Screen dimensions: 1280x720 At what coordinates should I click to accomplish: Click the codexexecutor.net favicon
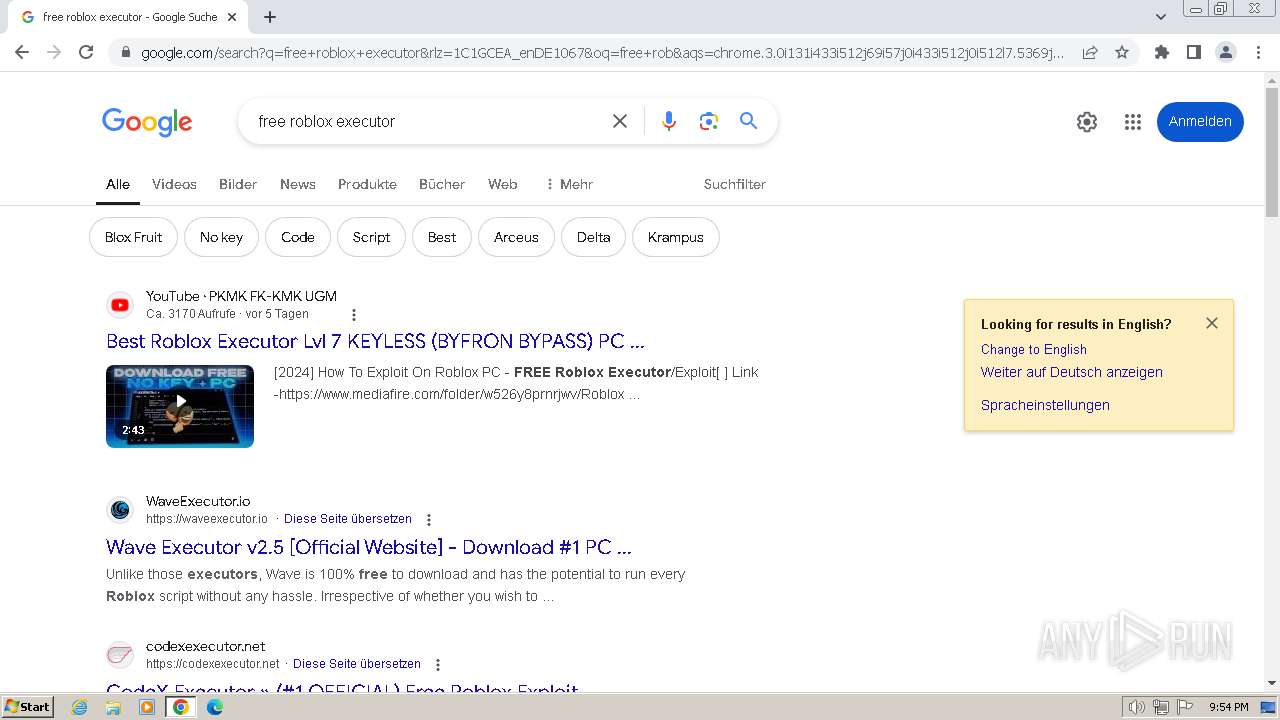point(120,655)
